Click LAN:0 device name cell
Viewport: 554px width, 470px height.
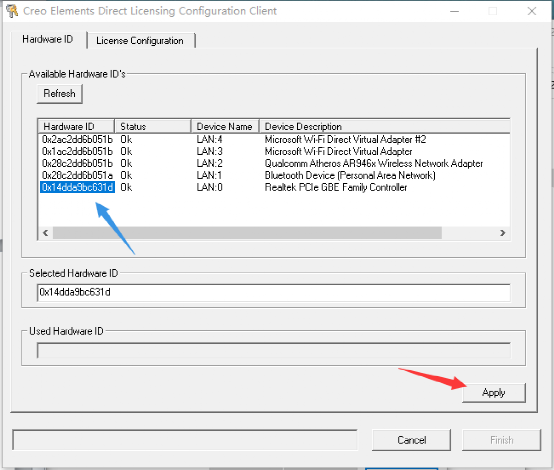click(x=210, y=187)
